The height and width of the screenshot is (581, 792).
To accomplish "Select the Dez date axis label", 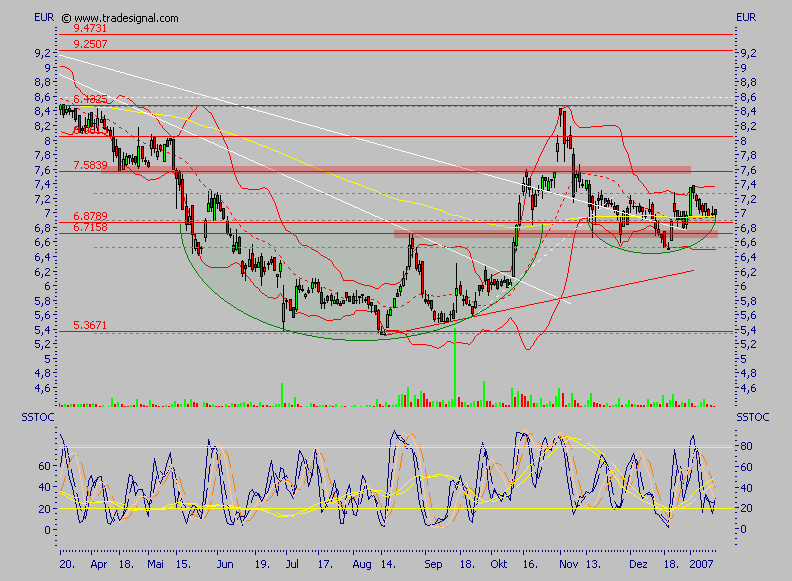I will (638, 564).
